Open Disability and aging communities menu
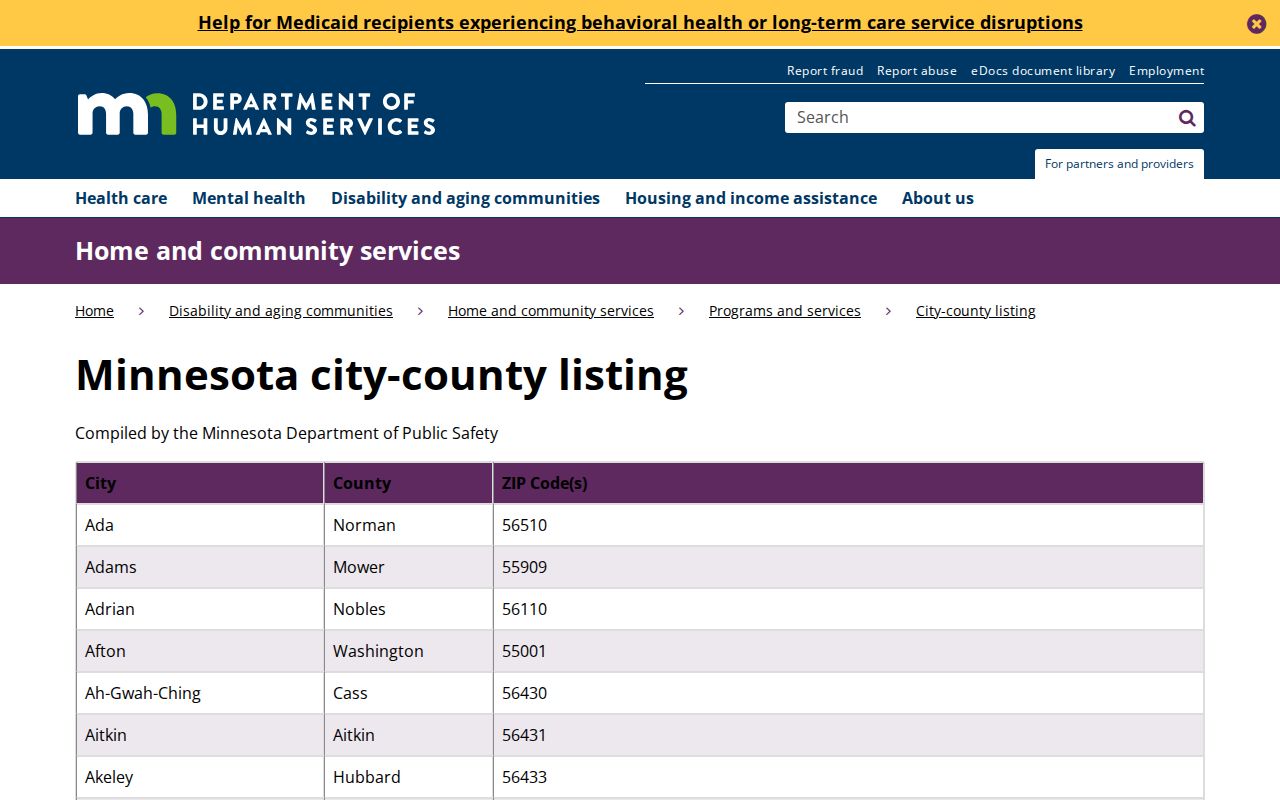 tap(465, 198)
